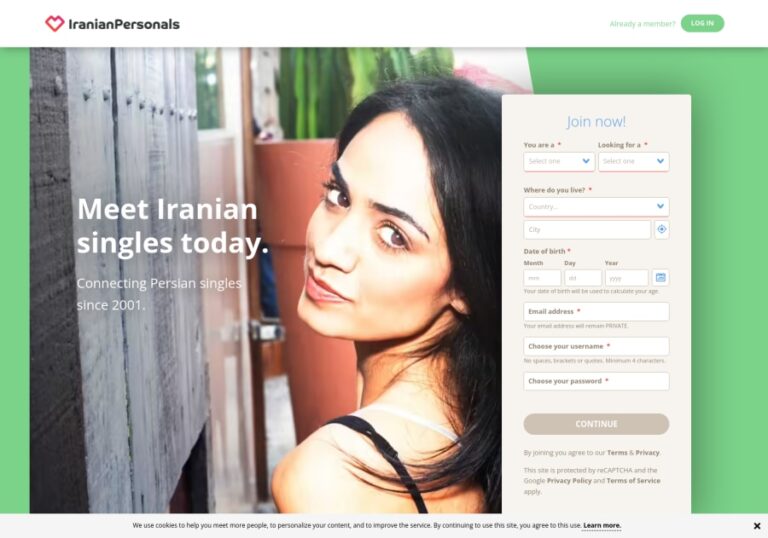
Task: Follow the 'Learn more' cookie link
Action: 602,525
